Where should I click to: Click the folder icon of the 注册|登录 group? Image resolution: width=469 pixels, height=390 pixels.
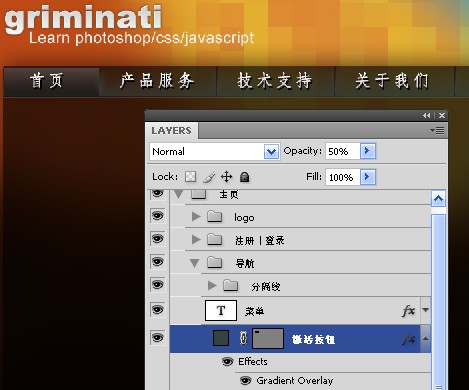click(215, 239)
